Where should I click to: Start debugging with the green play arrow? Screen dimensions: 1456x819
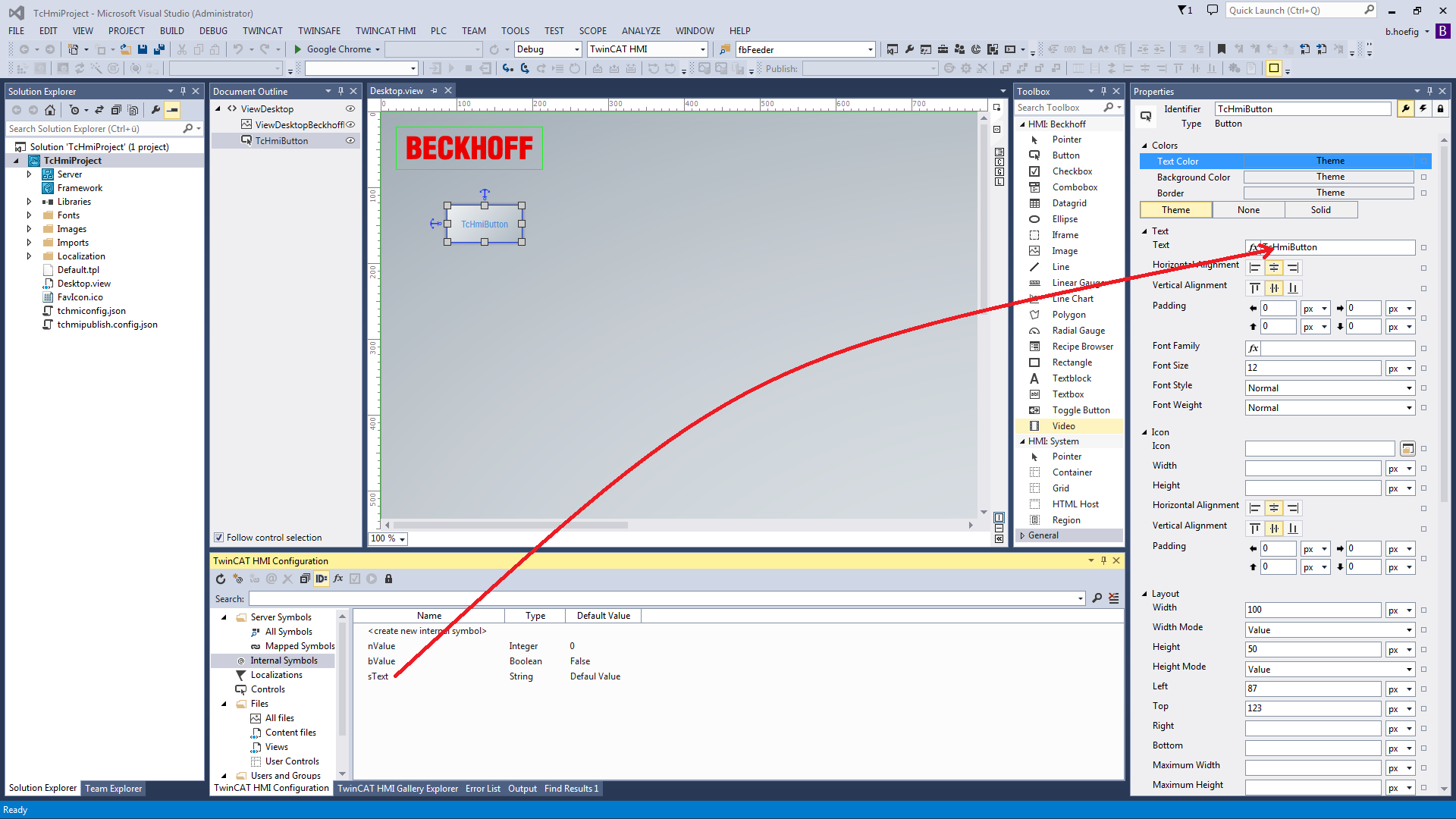[x=298, y=49]
